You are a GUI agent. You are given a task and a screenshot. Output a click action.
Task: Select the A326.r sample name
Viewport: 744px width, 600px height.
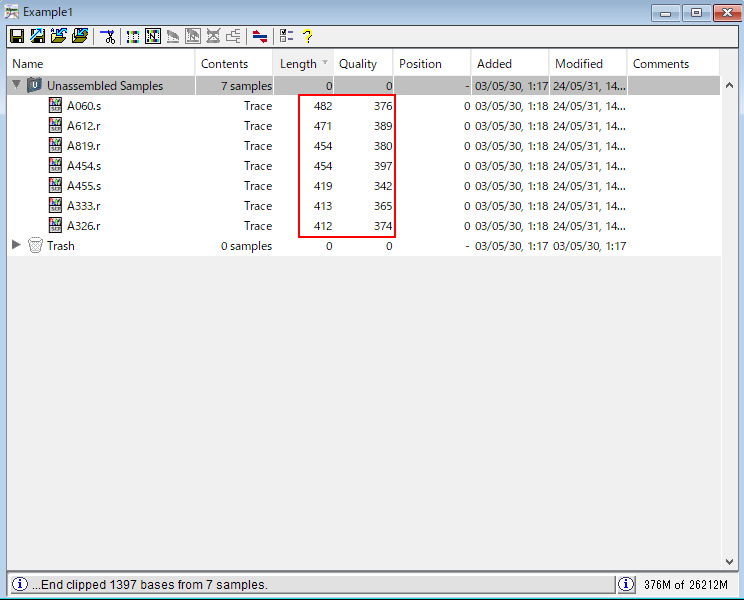coord(84,225)
